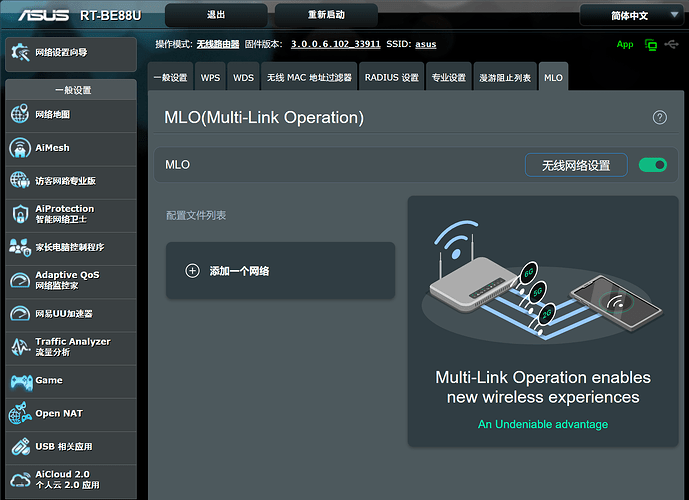Open the MLO help question mark icon
Screen dimensions: 689x500
(659, 117)
